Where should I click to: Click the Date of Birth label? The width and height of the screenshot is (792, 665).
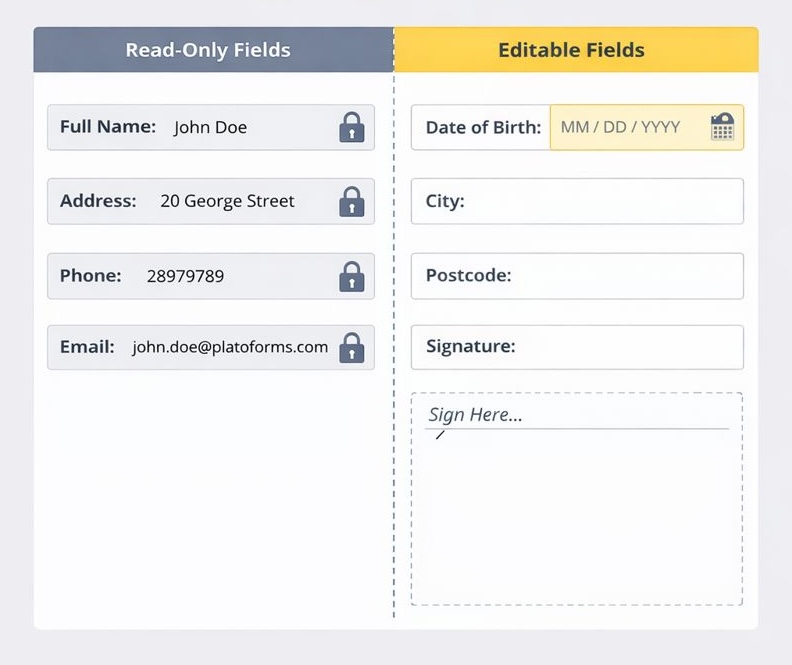click(x=483, y=127)
